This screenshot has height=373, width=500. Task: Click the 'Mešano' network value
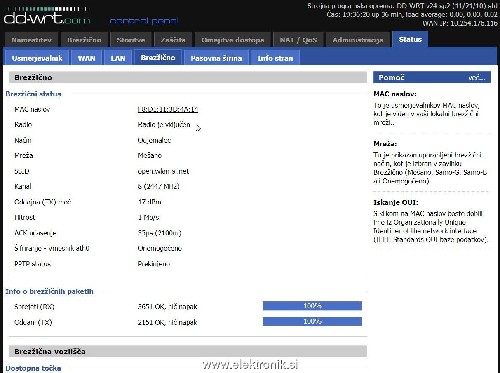pyautogui.click(x=149, y=155)
